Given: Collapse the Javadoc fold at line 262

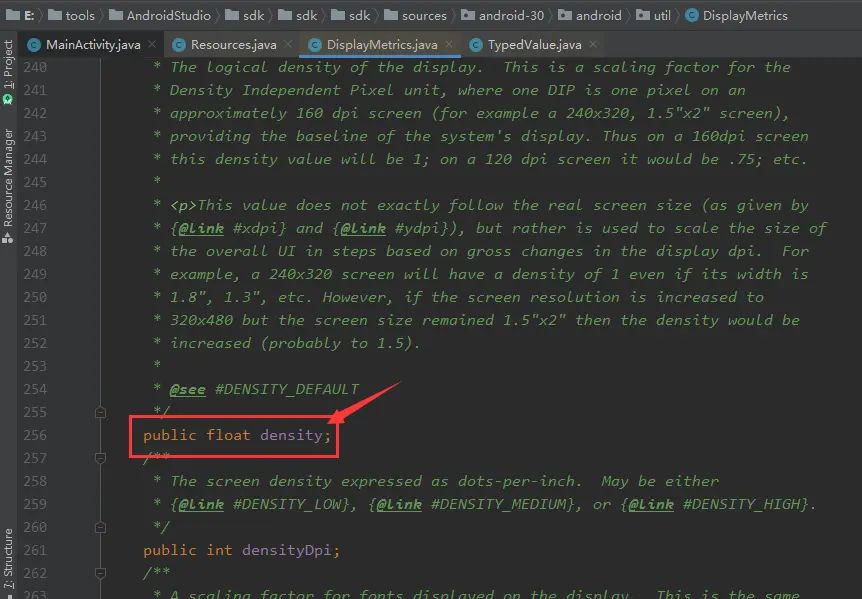Looking at the screenshot, I should pos(100,573).
